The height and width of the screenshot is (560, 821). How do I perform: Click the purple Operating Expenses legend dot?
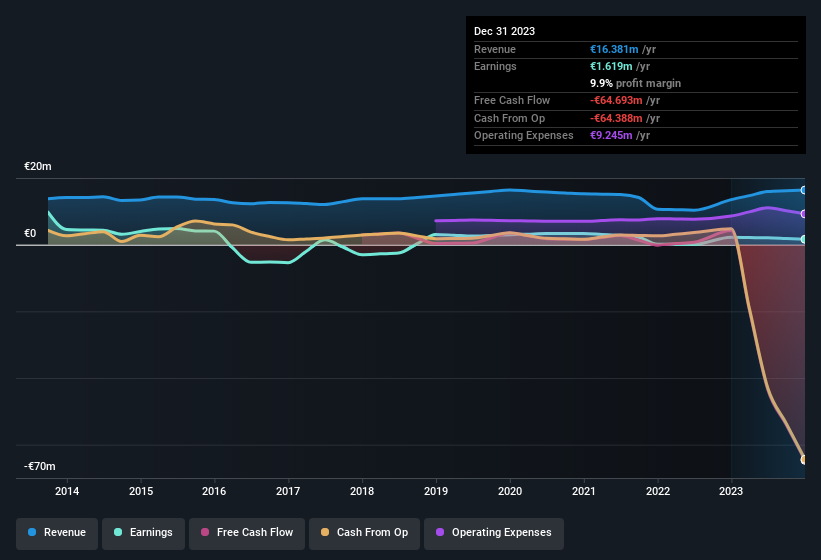coord(440,532)
